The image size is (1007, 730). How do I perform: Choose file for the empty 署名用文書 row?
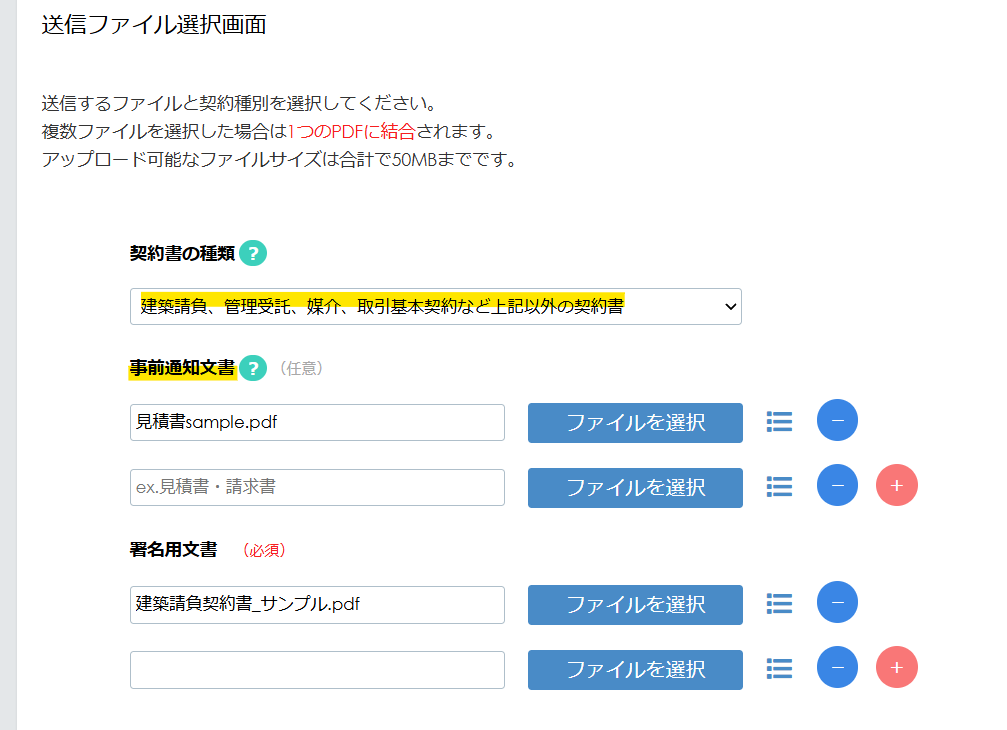pos(635,670)
